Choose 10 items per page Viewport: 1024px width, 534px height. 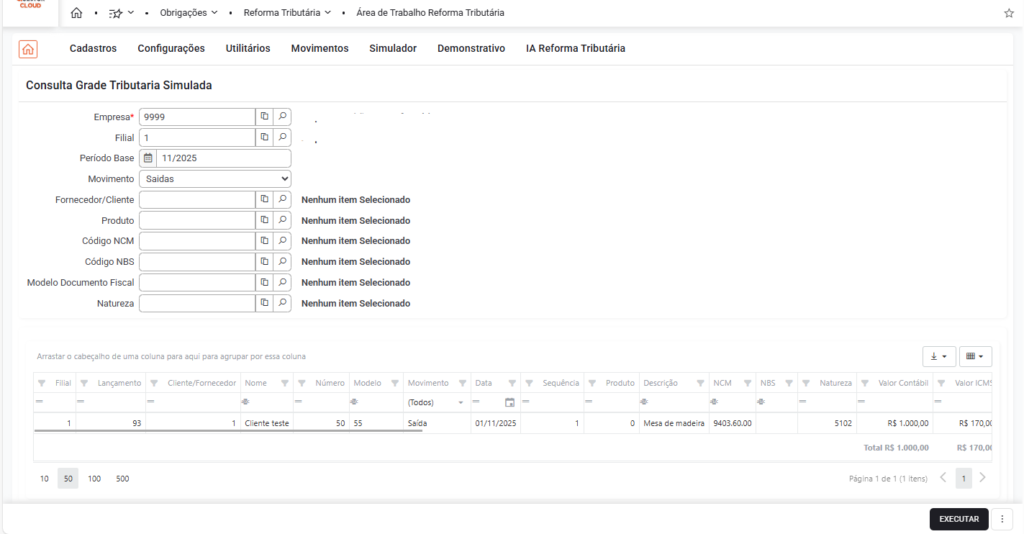(44, 479)
